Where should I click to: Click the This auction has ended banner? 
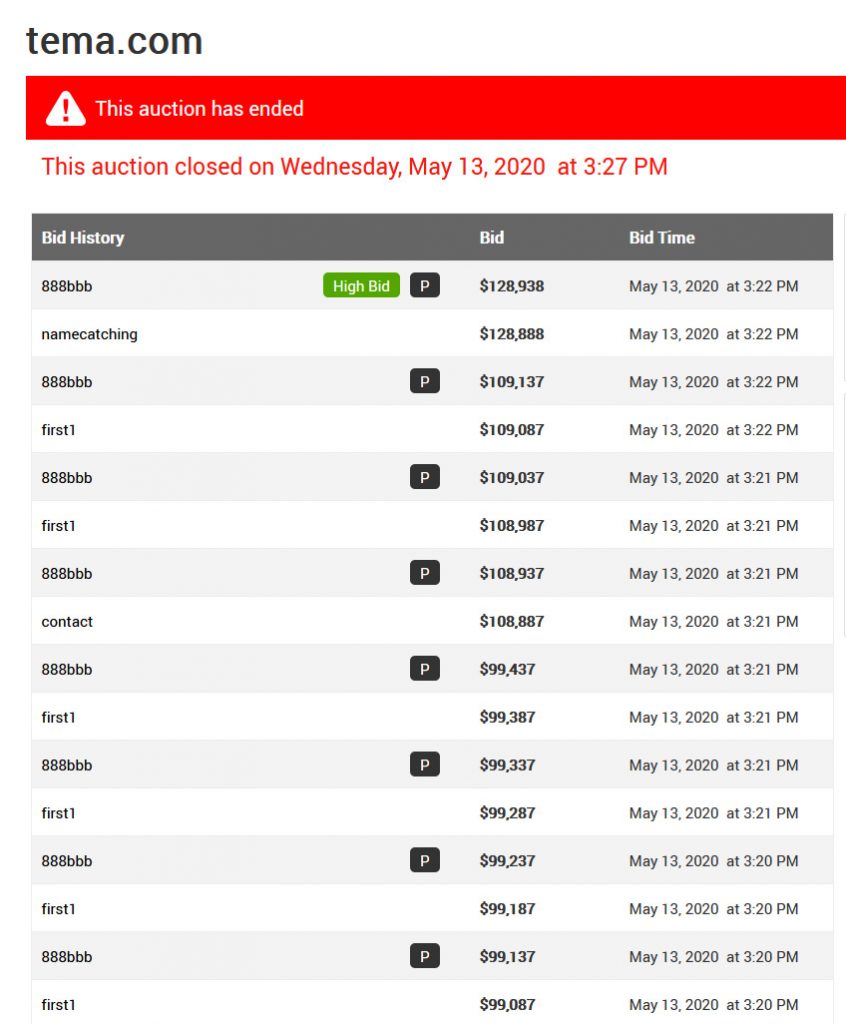coord(436,108)
